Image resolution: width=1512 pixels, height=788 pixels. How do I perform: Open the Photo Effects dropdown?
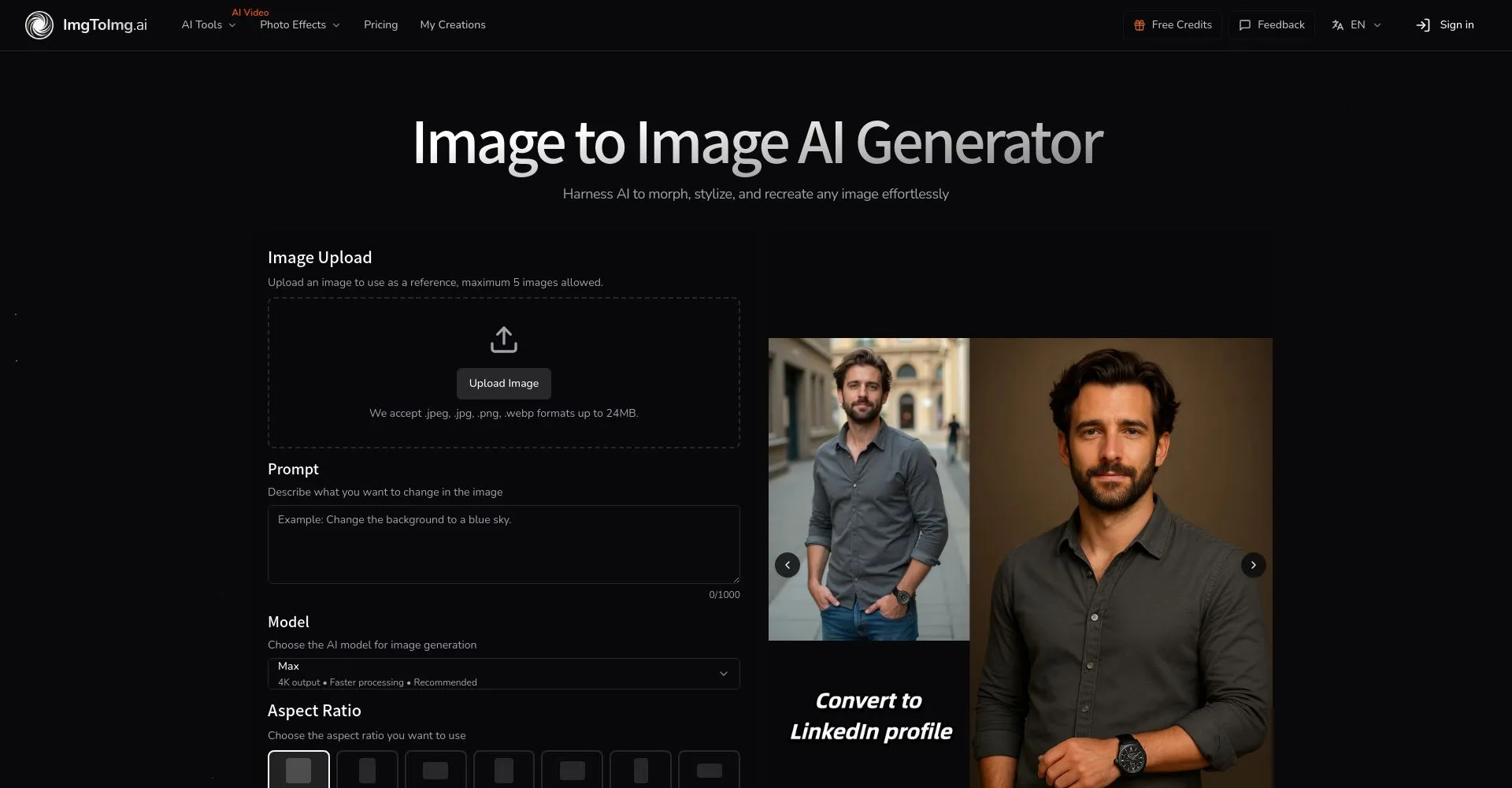[x=298, y=24]
